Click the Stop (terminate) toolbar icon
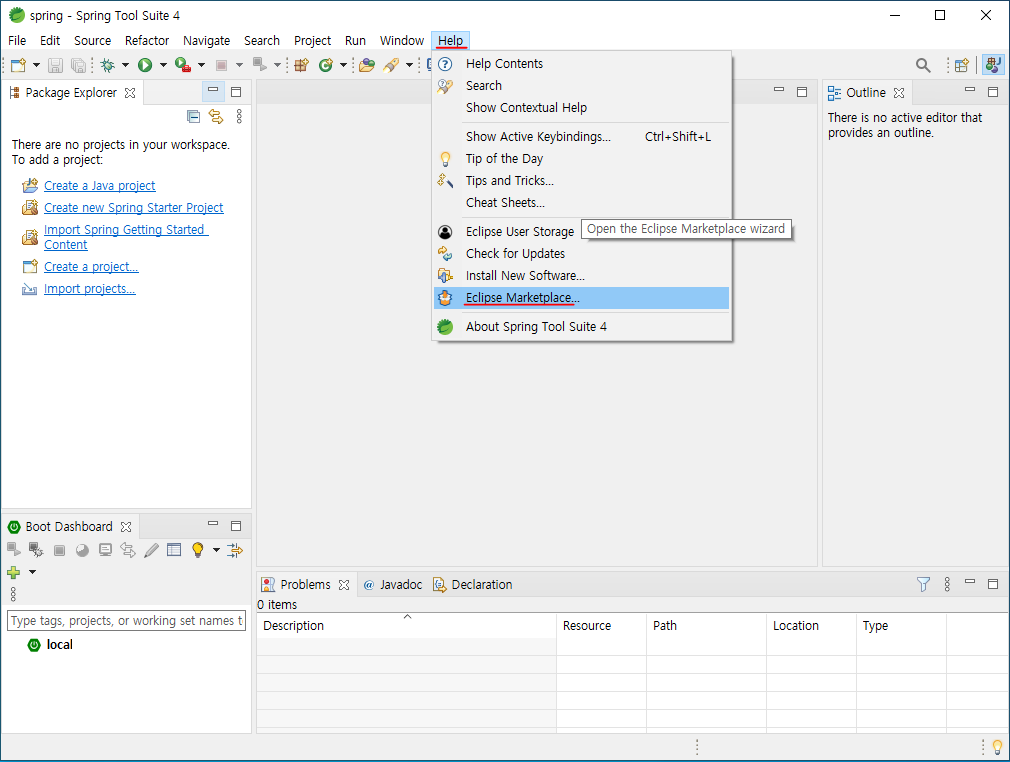Viewport: 1010px width, 762px height. pos(222,65)
